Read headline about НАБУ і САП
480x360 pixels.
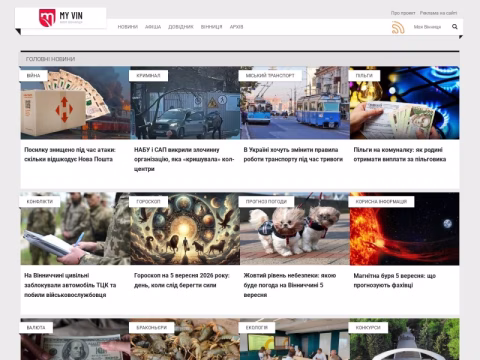point(184,159)
